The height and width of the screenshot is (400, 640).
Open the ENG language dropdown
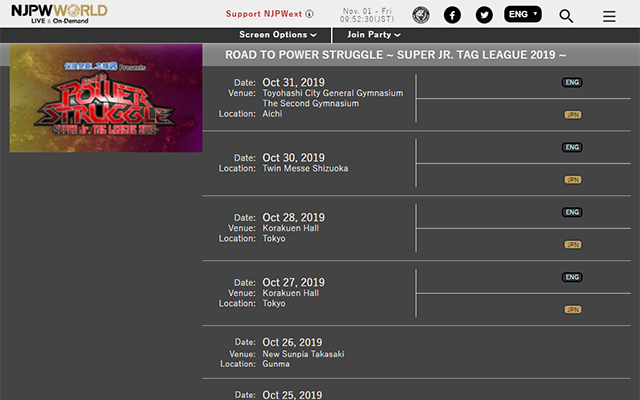(523, 14)
